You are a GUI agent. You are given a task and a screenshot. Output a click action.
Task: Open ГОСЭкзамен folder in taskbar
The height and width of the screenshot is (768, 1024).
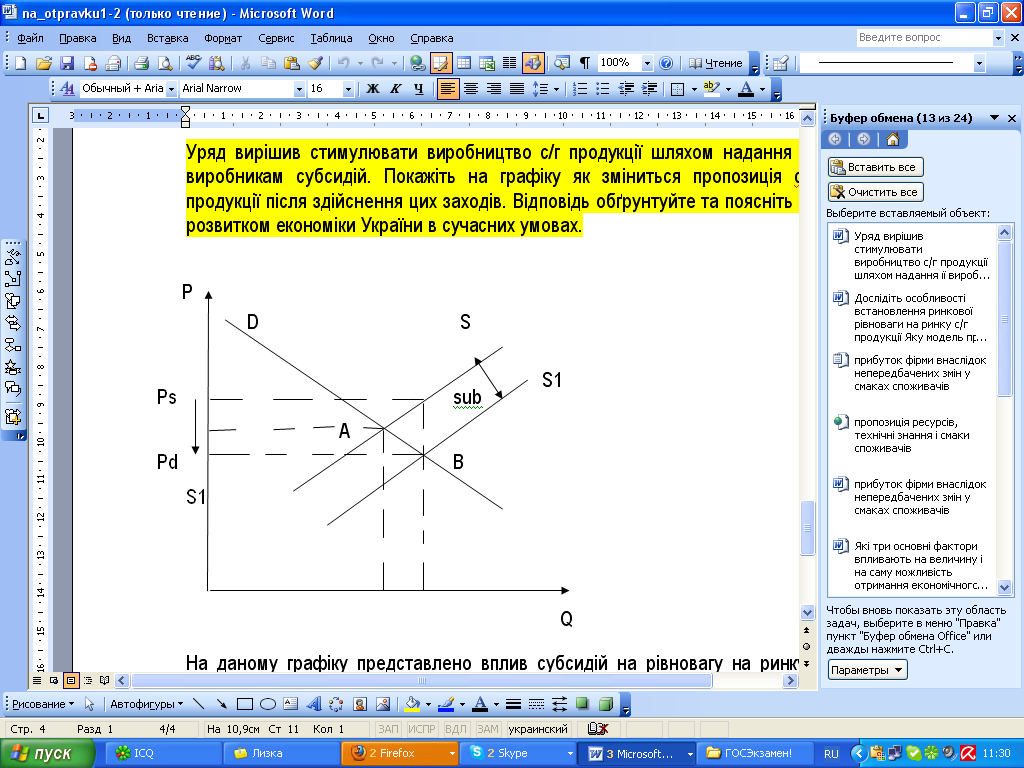756,754
